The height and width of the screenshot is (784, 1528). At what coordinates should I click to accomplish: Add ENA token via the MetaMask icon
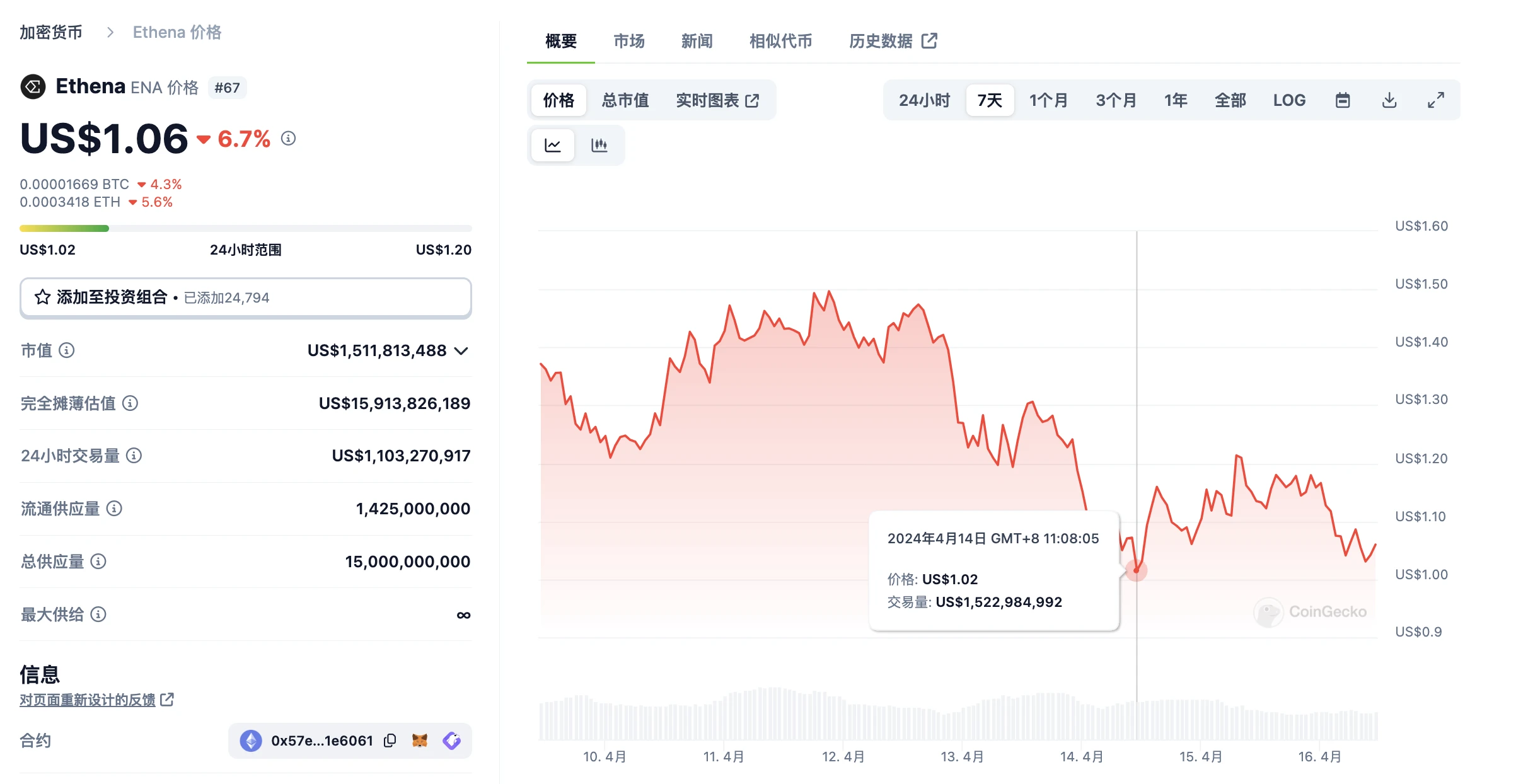point(420,741)
